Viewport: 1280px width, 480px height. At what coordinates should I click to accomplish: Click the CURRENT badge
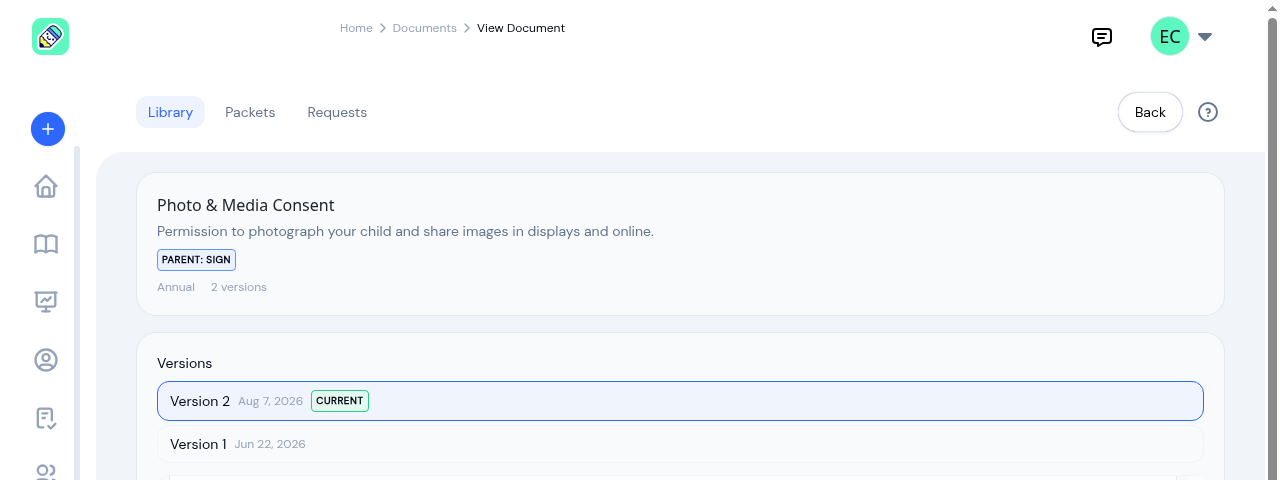click(x=340, y=401)
